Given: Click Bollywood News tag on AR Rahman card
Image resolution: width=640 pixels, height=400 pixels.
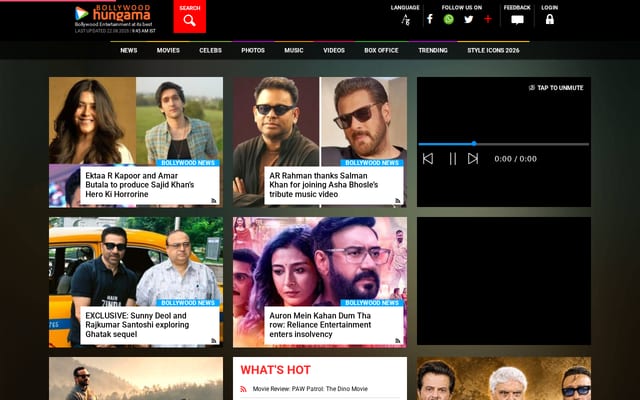Looking at the screenshot, I should (372, 163).
